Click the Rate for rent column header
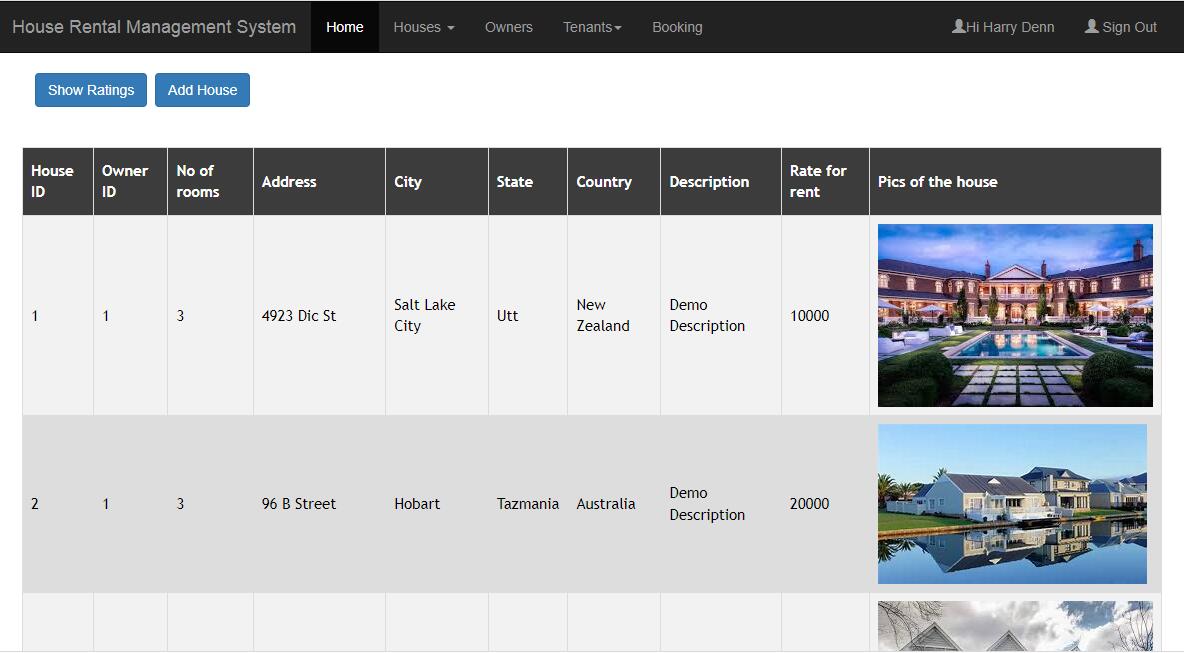The image size is (1184, 653). click(x=818, y=181)
